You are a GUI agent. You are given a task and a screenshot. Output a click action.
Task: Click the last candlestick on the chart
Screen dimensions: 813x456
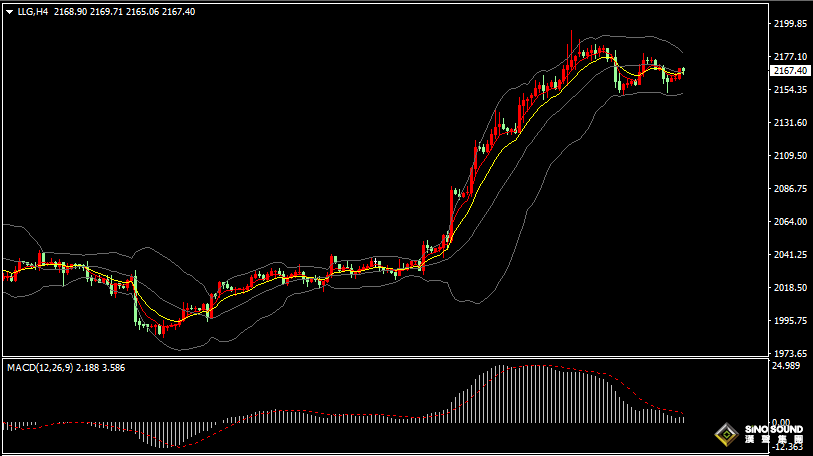coord(683,71)
